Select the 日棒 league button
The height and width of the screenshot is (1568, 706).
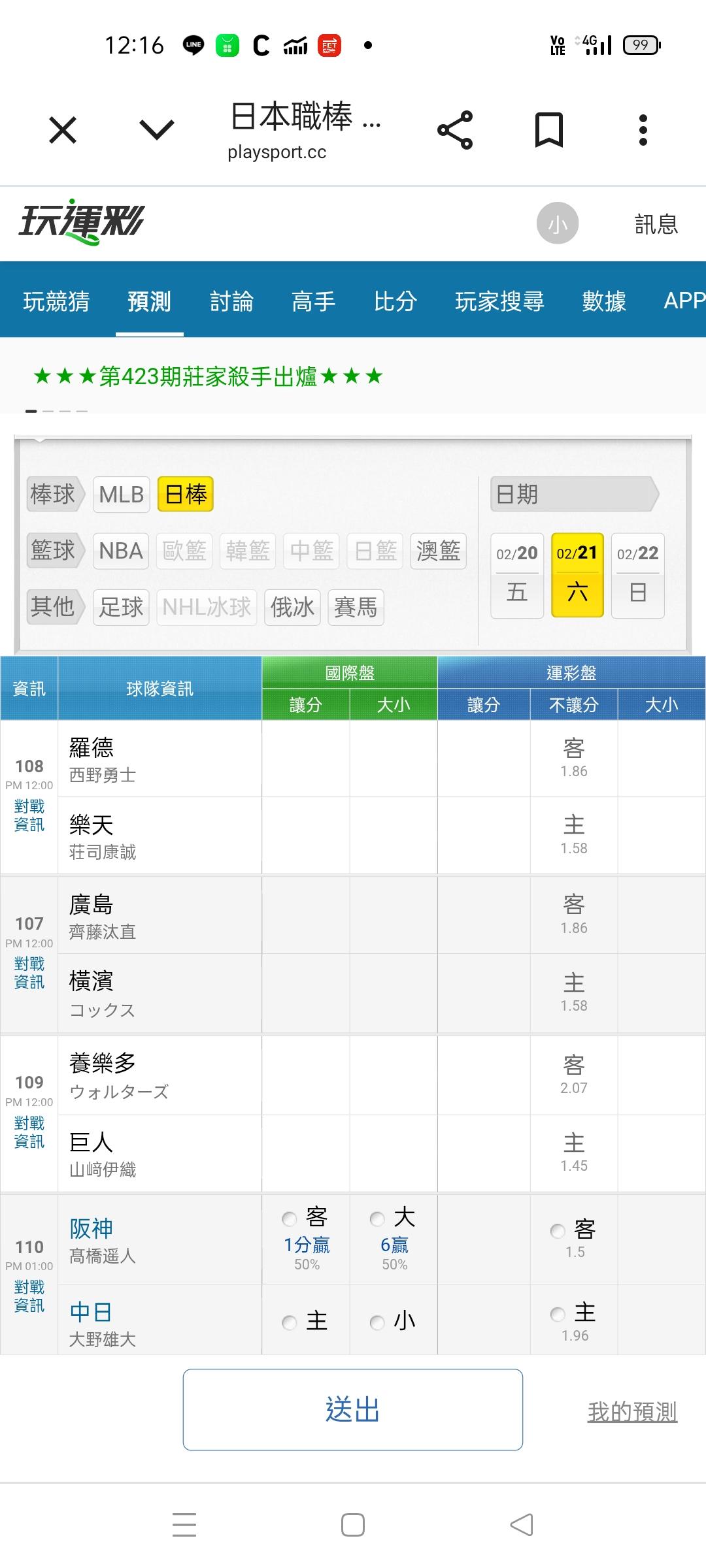186,495
